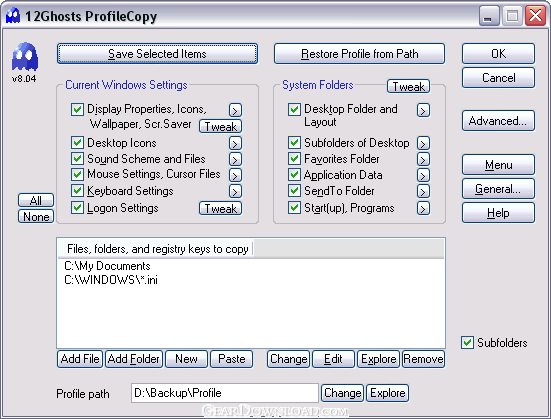
Task: Click Change next to Profile path
Action: point(343,393)
